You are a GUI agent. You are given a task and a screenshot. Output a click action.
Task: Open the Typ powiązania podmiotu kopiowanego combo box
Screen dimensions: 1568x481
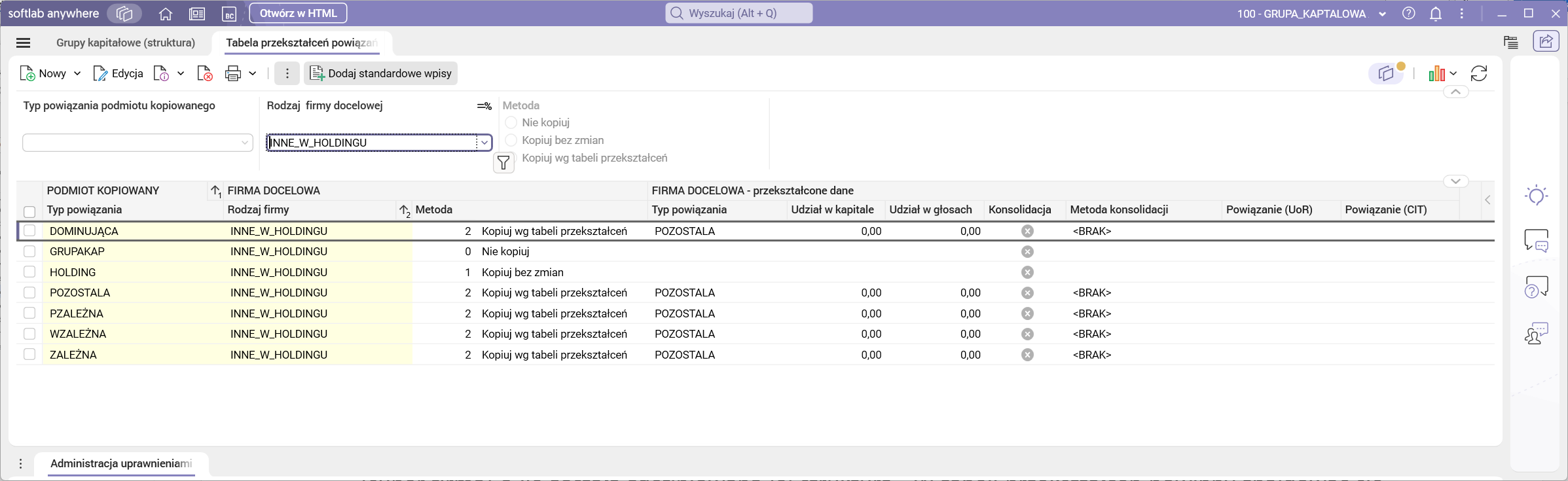[244, 143]
